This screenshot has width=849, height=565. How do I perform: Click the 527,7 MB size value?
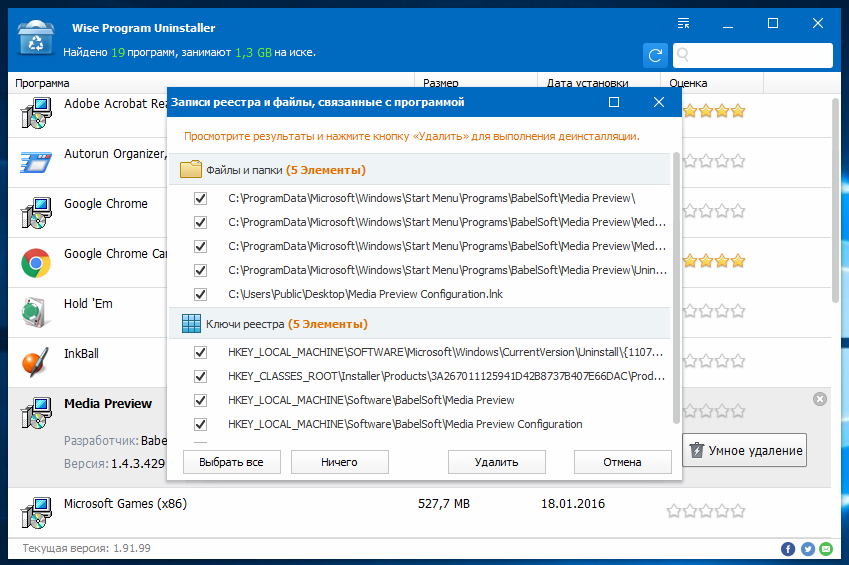(x=443, y=504)
